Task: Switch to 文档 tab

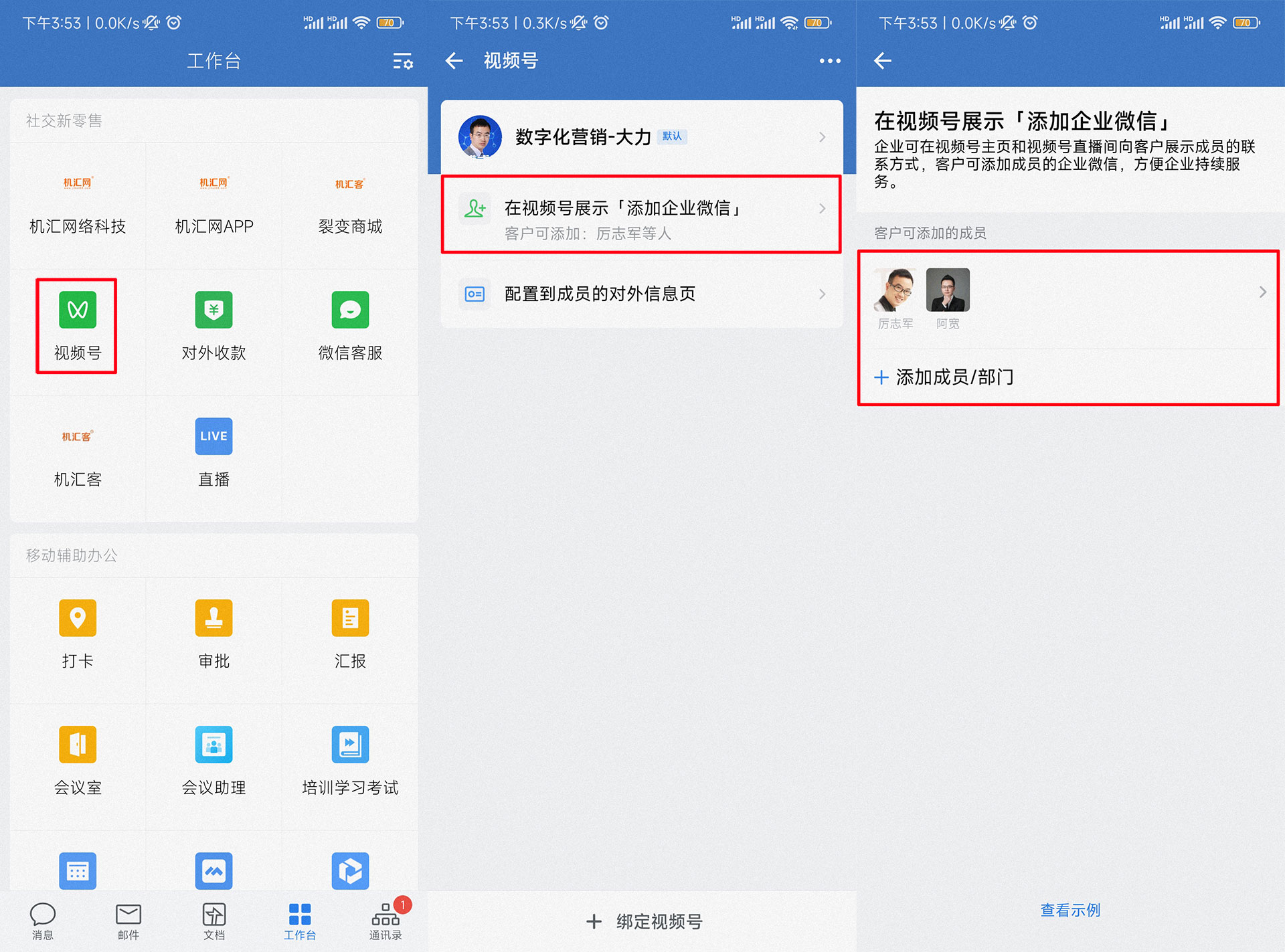Action: (214, 921)
